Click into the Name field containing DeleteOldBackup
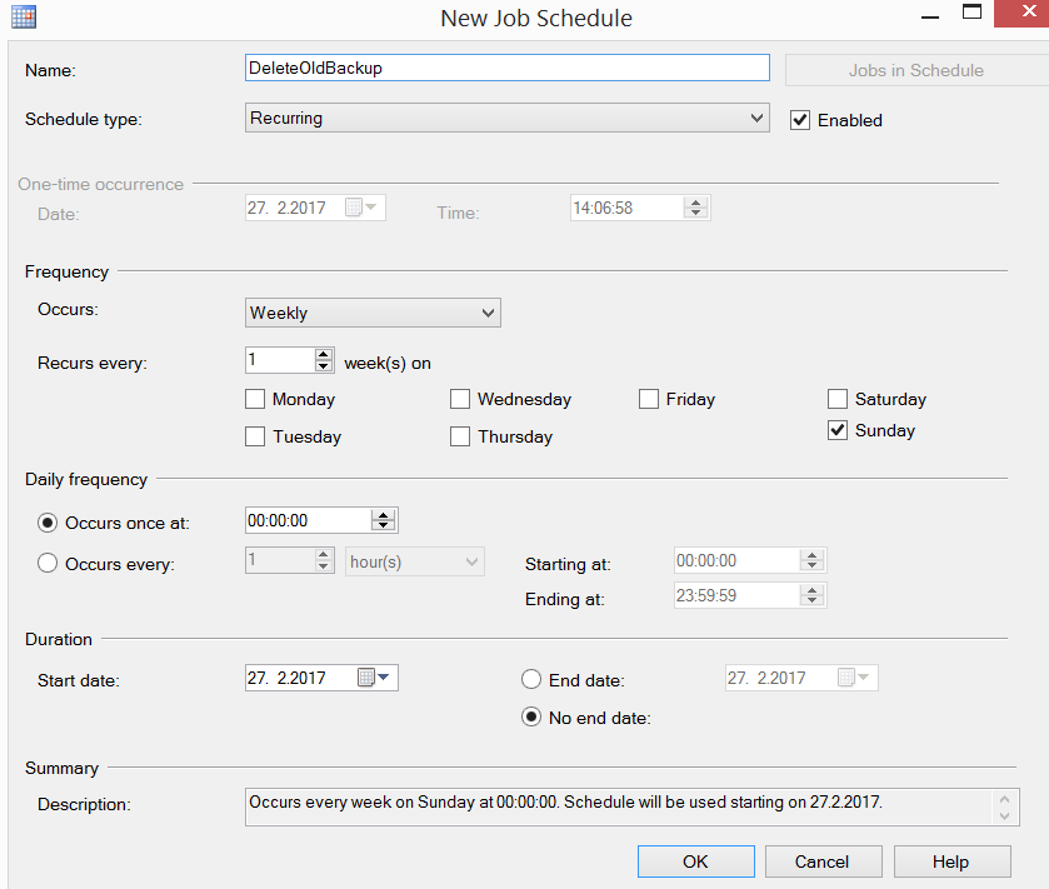The image size is (1049, 889). tap(507, 68)
